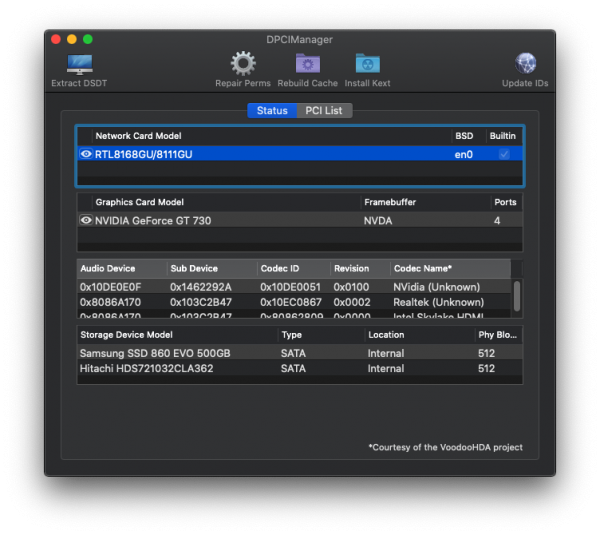Select the Hitachi HDS721032CLA362 storage row
600x535 pixels.
point(148,368)
